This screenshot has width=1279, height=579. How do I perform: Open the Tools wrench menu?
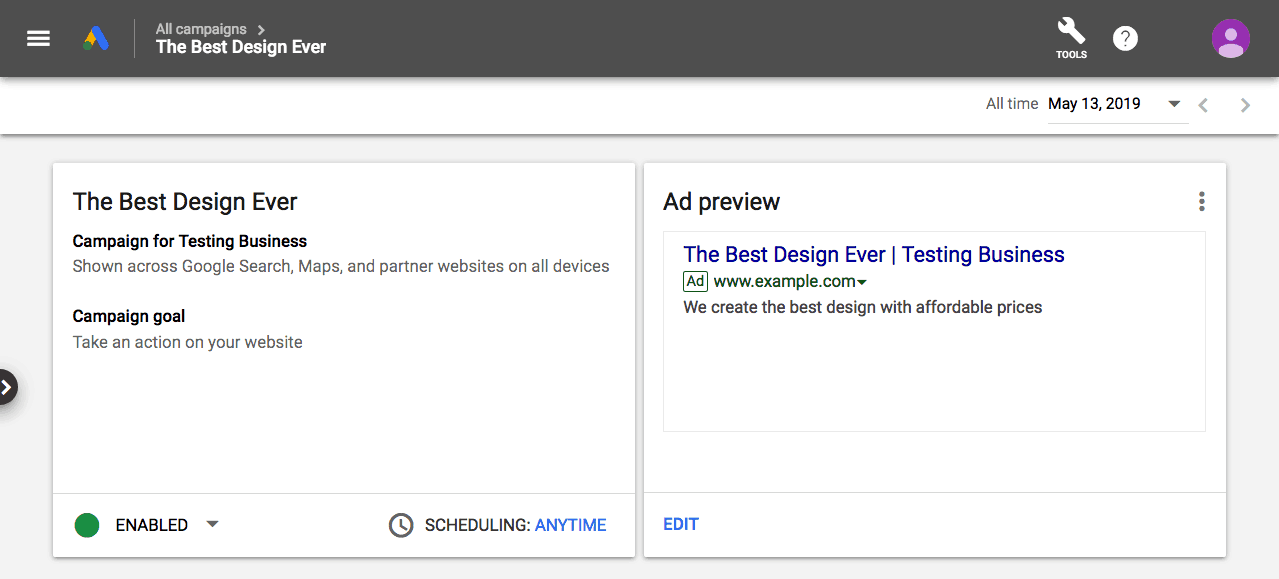[1071, 38]
